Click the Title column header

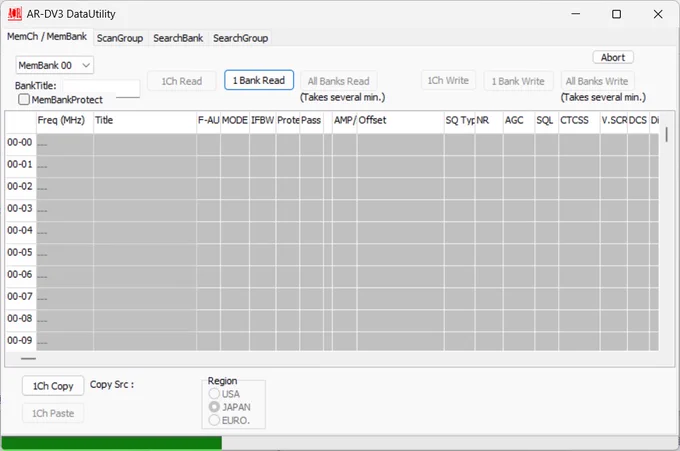click(145, 121)
